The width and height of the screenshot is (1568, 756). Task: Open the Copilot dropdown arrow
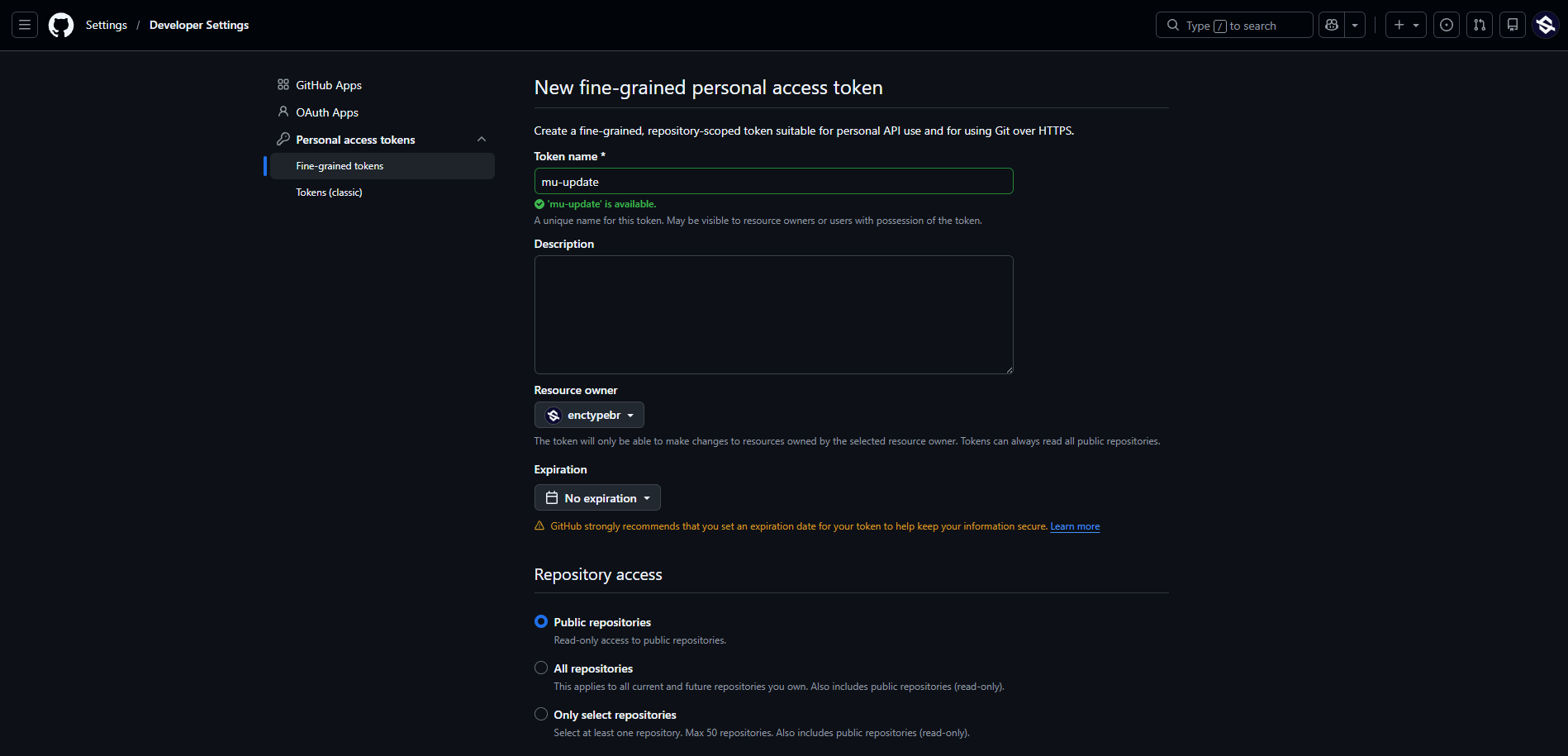(x=1355, y=25)
